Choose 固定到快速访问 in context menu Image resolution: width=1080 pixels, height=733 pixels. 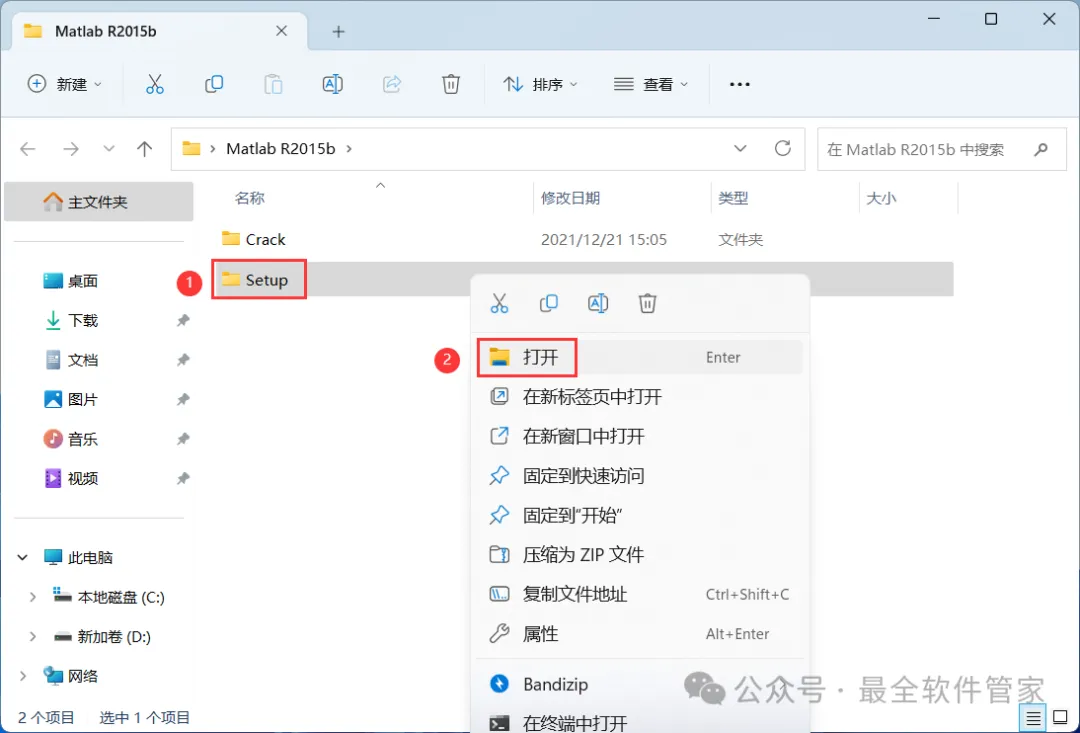[x=639, y=475]
